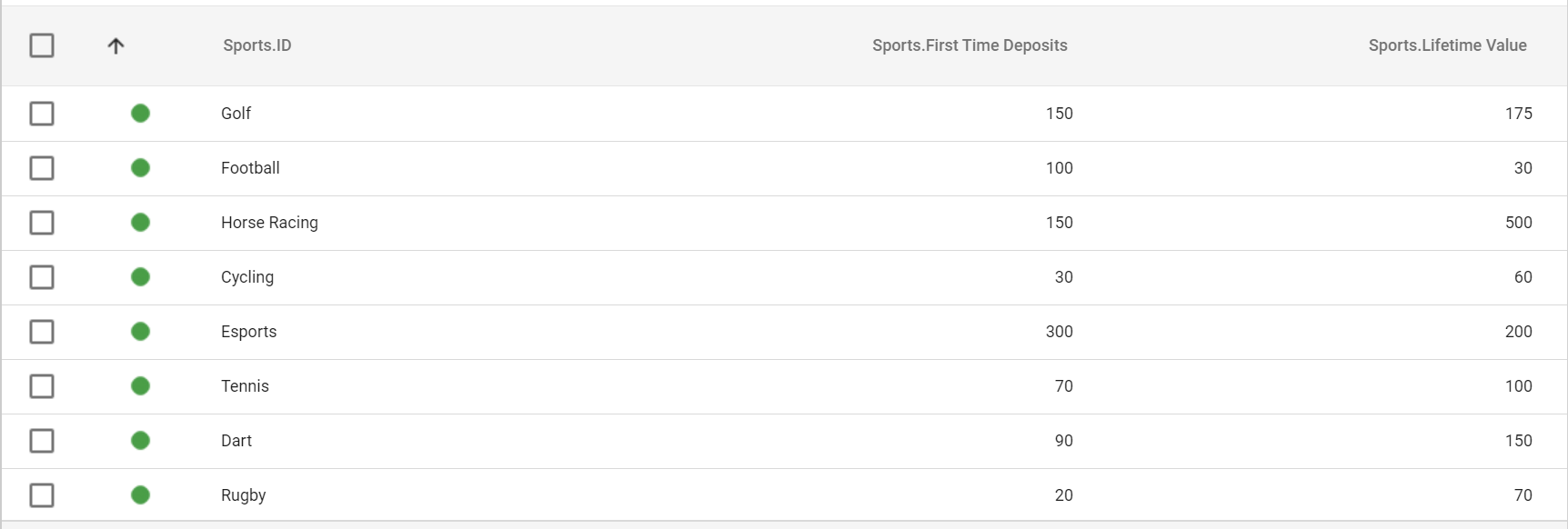Click the green status dot for Golf

(x=140, y=113)
